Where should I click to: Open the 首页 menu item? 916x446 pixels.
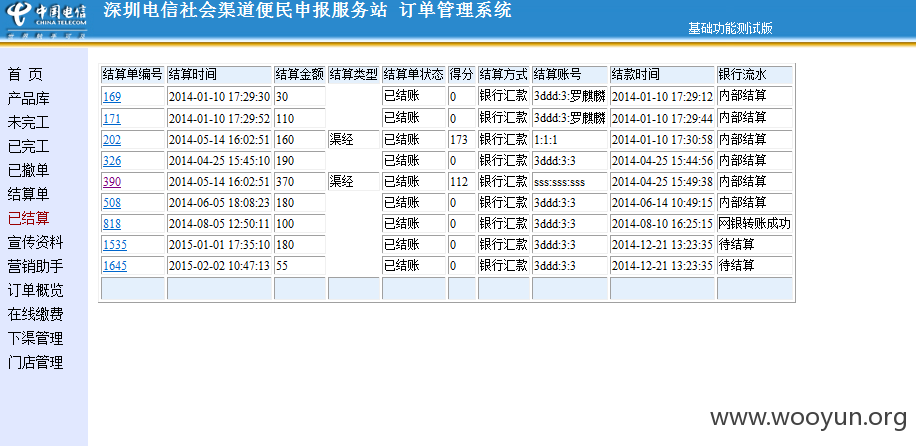(x=25, y=74)
